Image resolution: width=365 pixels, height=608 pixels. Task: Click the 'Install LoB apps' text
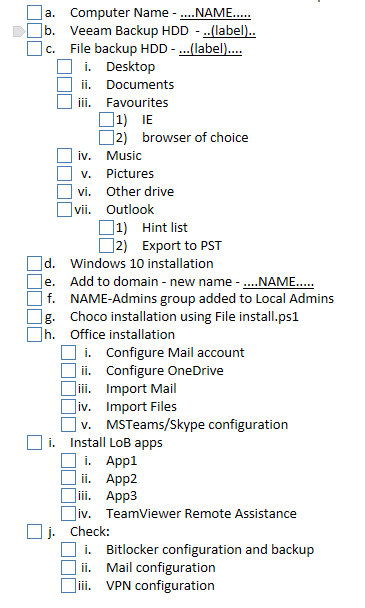116,443
